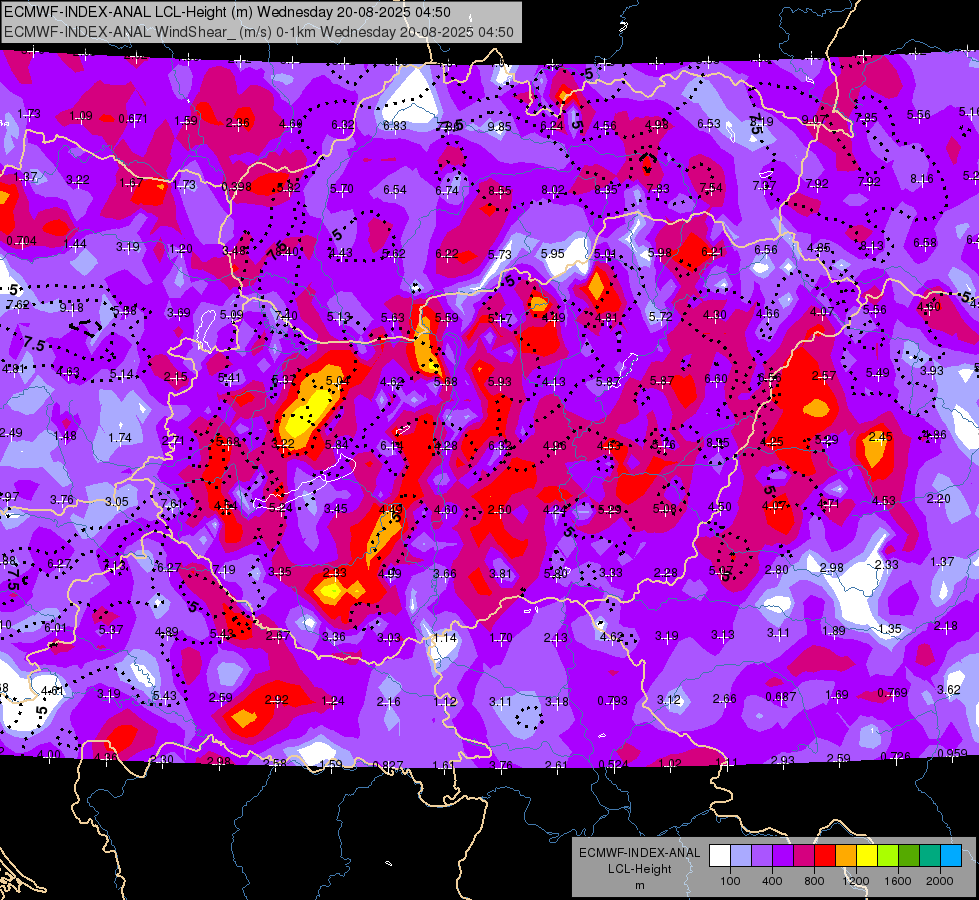The width and height of the screenshot is (979, 900).
Task: Click the legend tick label 1200
Action: tap(856, 881)
